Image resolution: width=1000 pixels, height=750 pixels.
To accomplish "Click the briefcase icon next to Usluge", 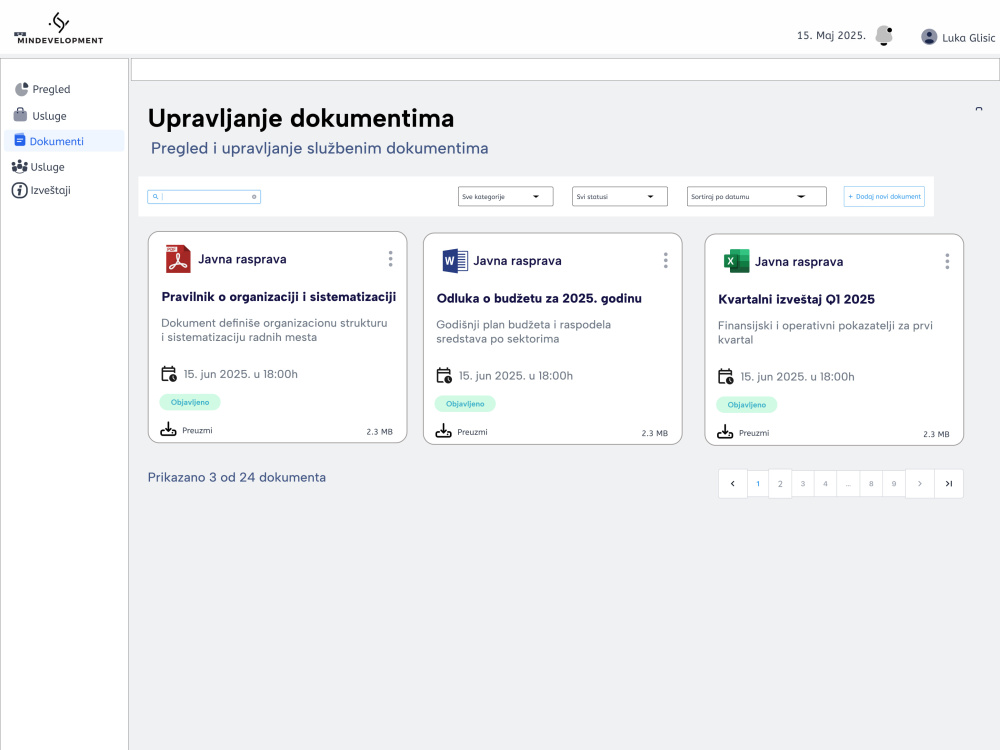I will (x=20, y=115).
